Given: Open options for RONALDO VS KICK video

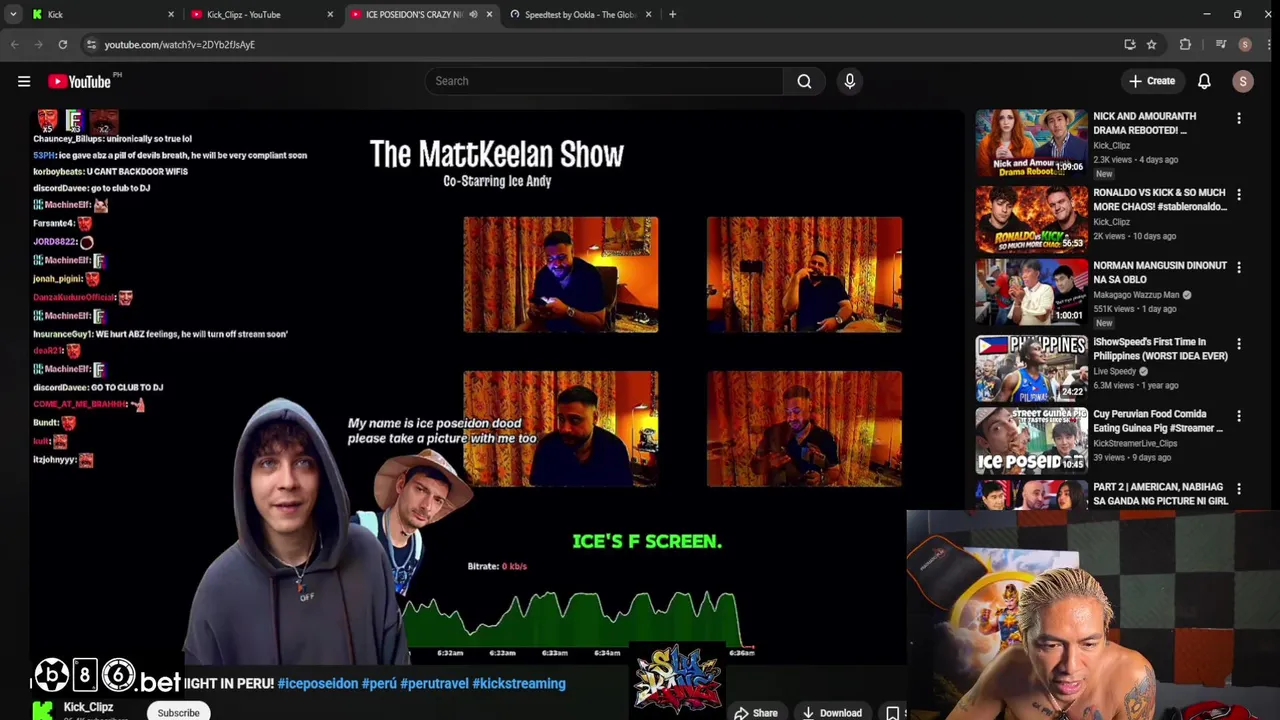Looking at the screenshot, I should [1238, 195].
